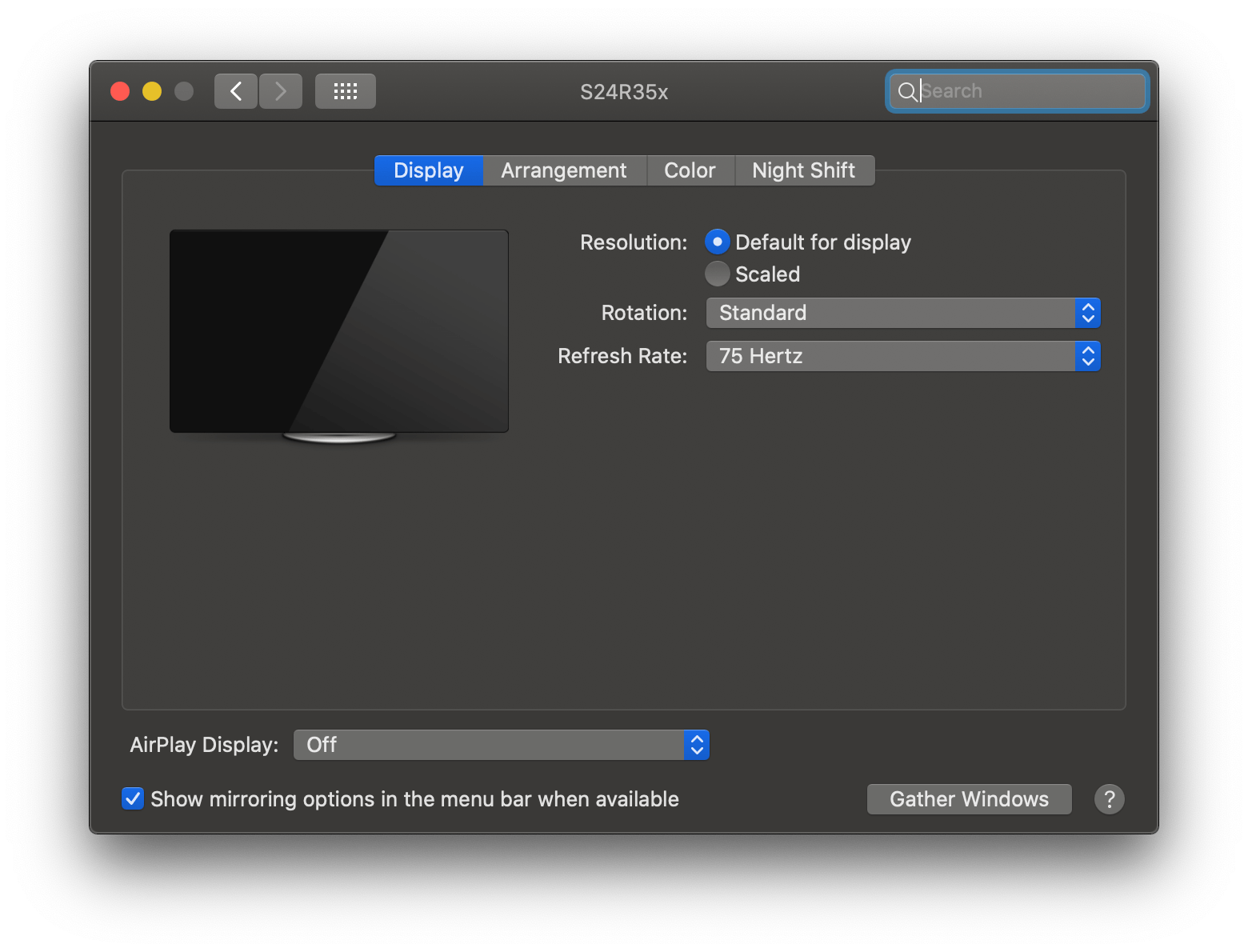Select the Scaled resolution option
This screenshot has width=1248, height=952.
coord(717,274)
